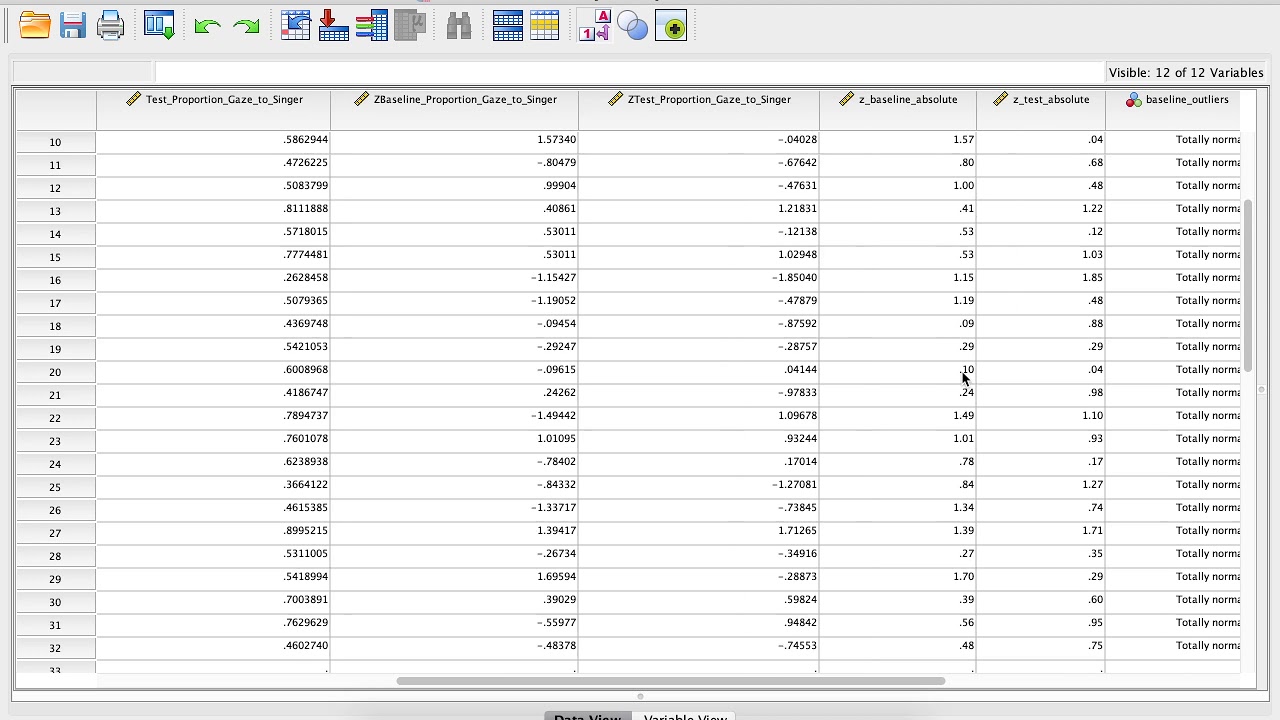
Task: Click the scale icon of ZTest_Proportion_Gaze_to_Singer column
Action: click(616, 99)
